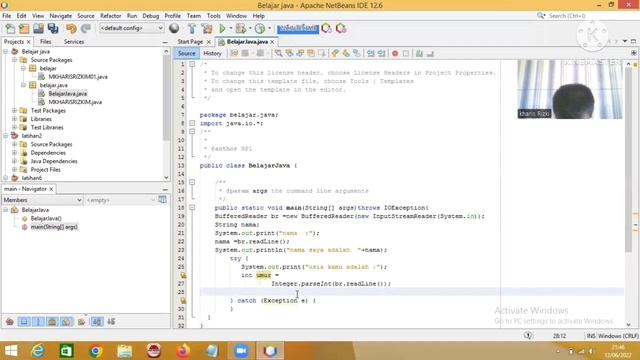Click the New Project toolbar icon
Screen dimensions: 640x360
(24, 28)
